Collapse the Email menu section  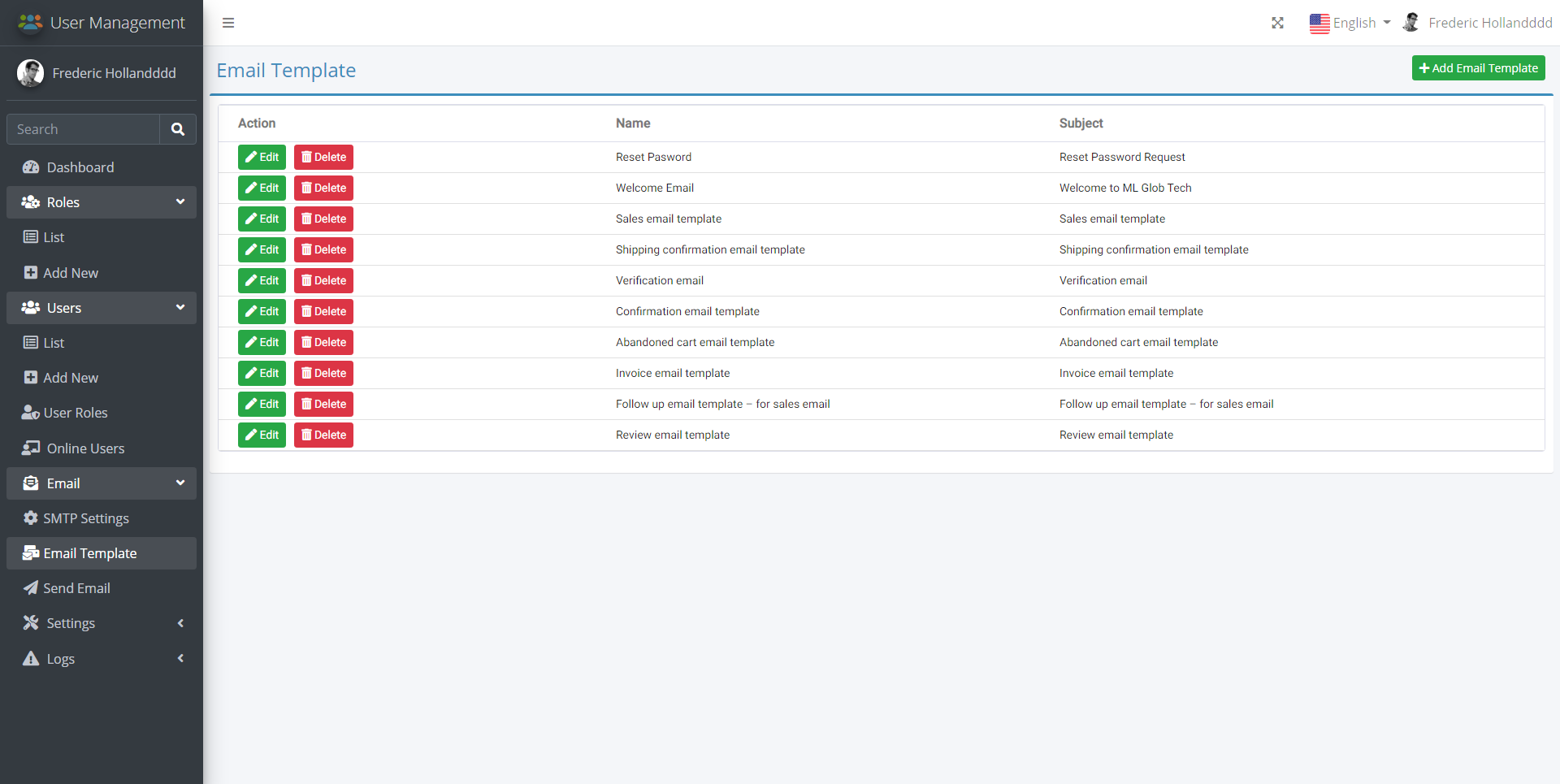102,483
